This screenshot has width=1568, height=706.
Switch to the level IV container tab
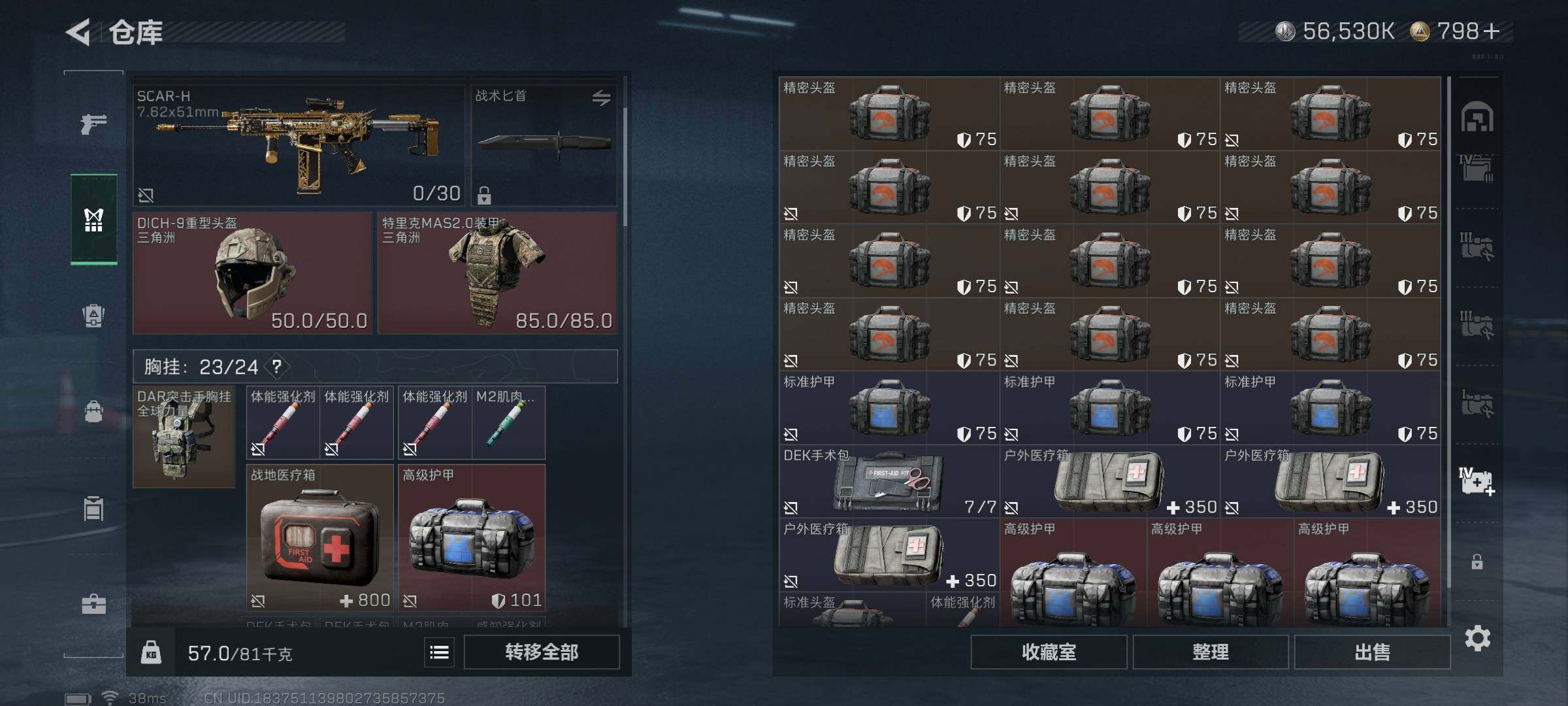[1477, 169]
